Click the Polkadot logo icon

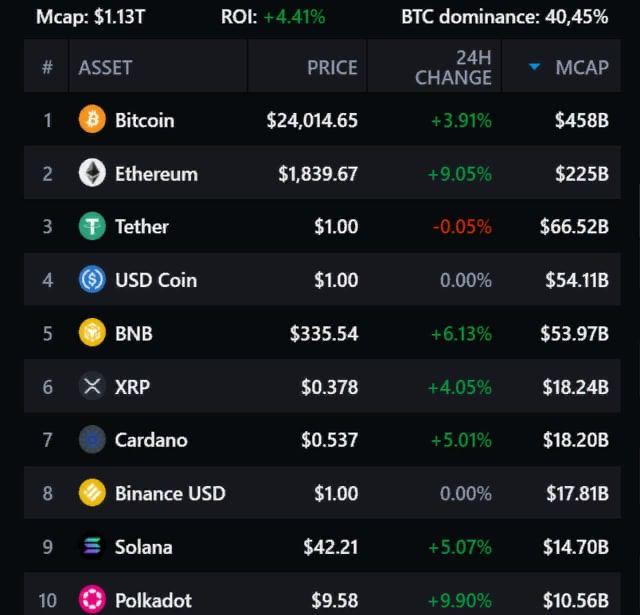(92, 600)
